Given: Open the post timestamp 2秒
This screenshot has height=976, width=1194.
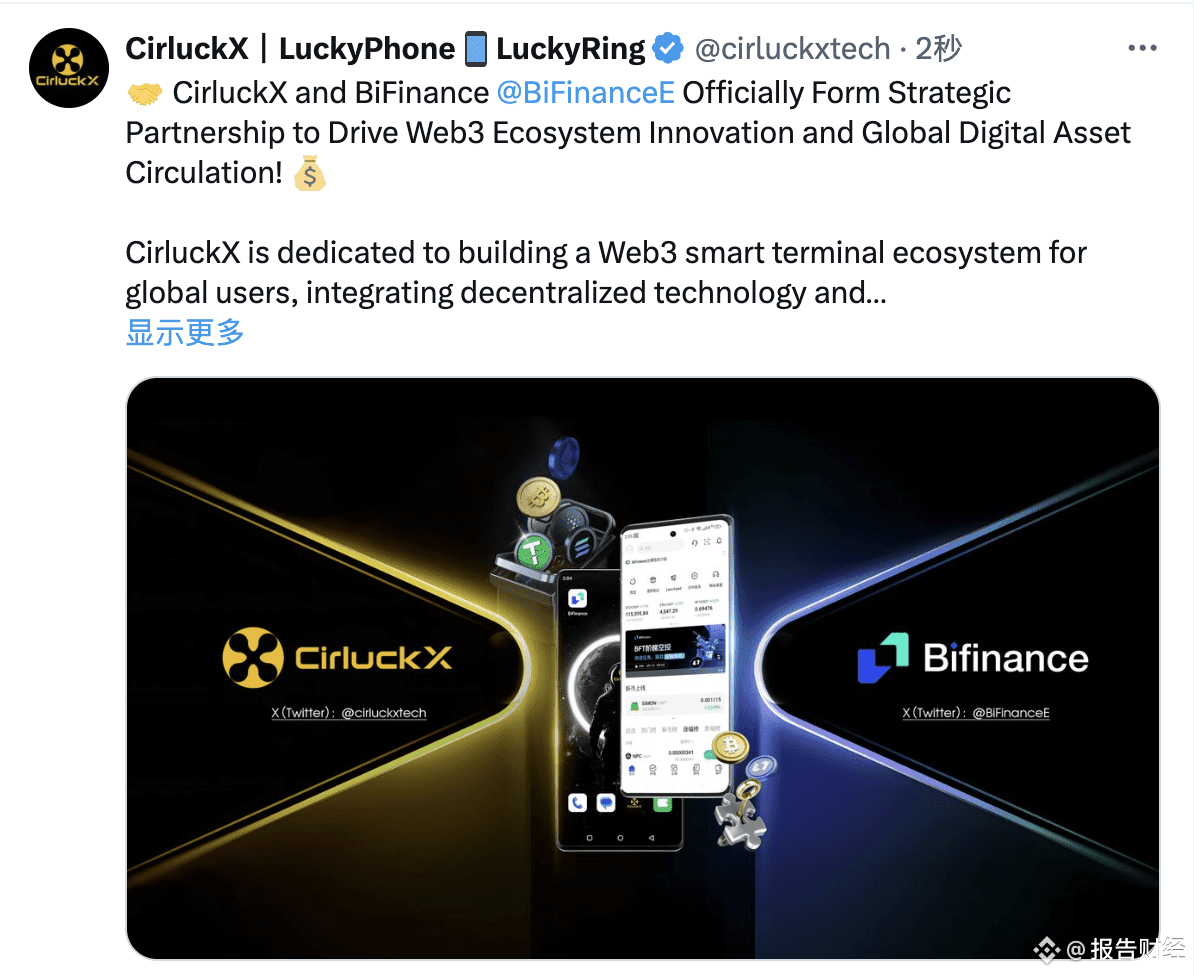Looking at the screenshot, I should click(938, 49).
